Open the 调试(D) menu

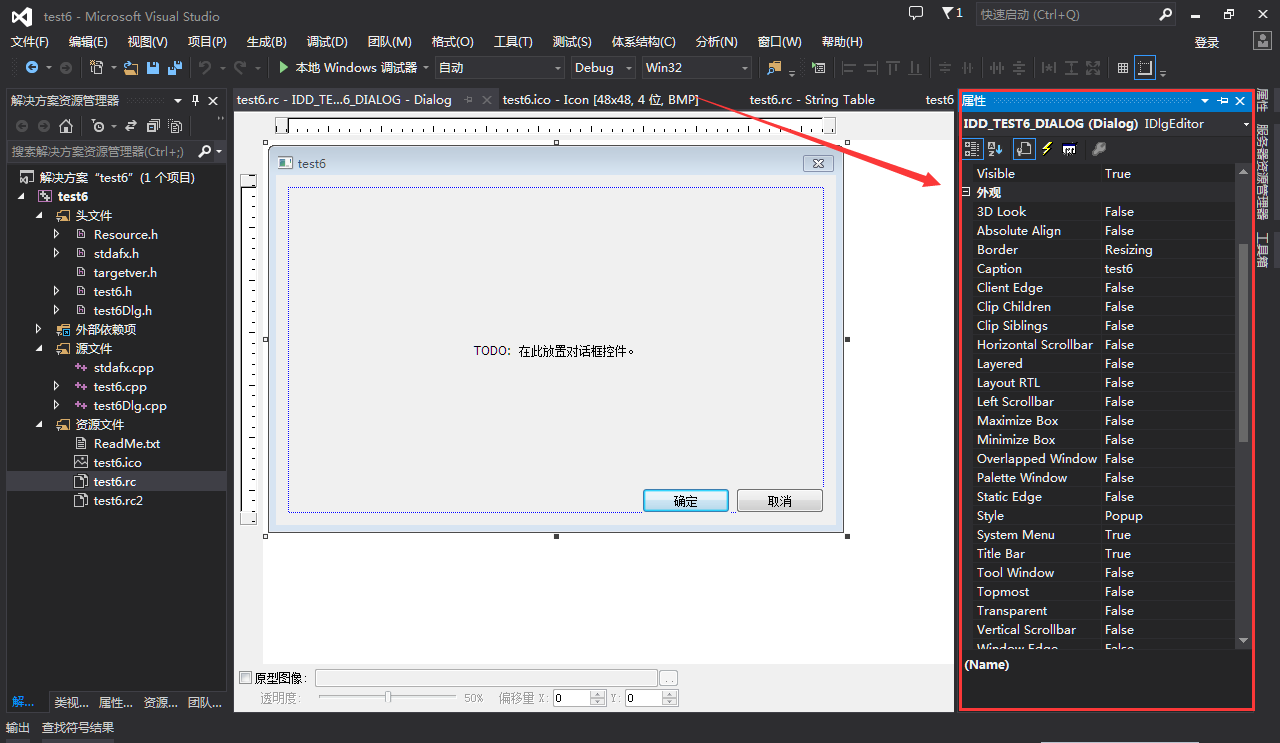point(327,42)
